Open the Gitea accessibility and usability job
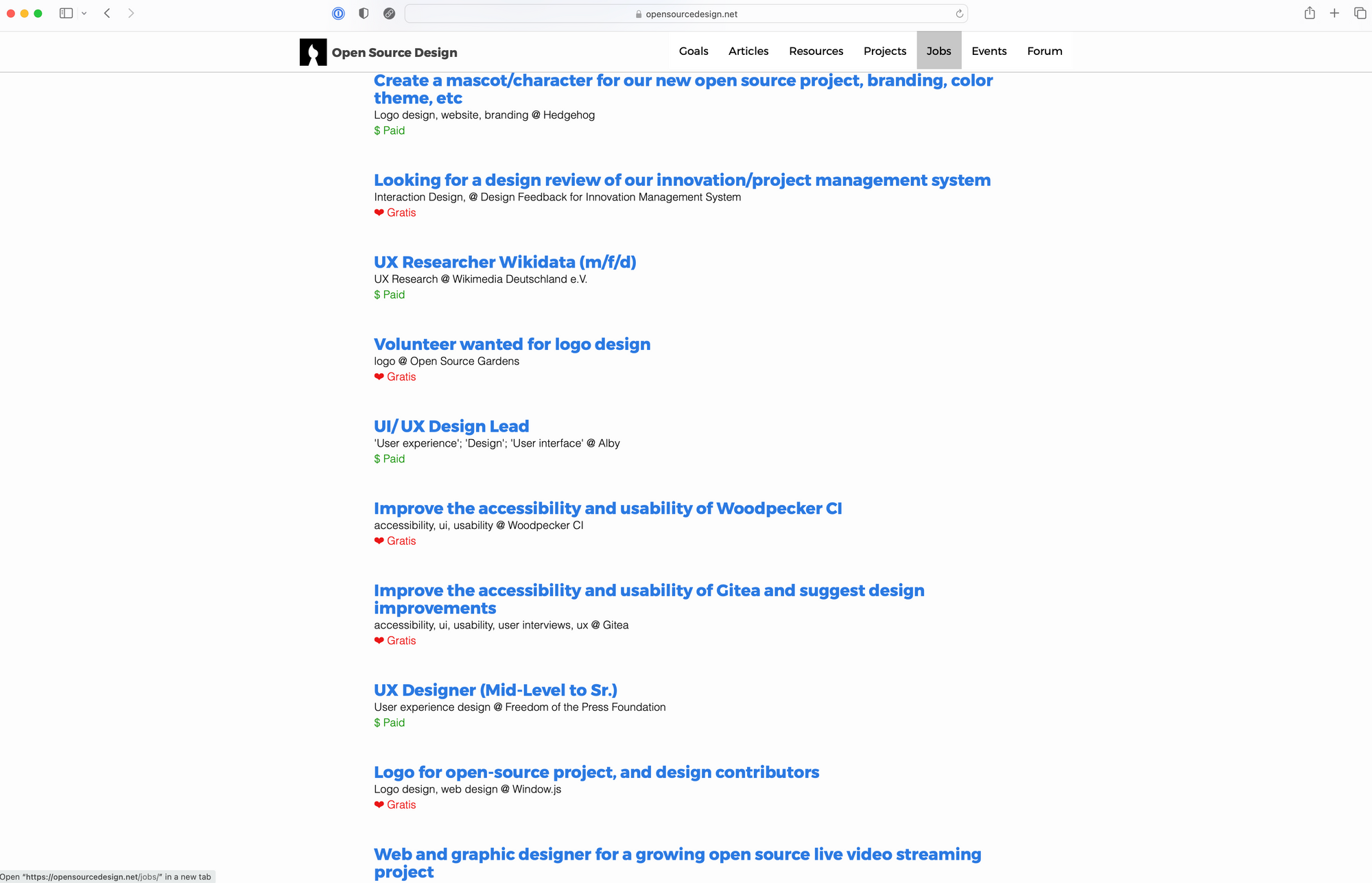The height and width of the screenshot is (883, 1372). (x=649, y=599)
